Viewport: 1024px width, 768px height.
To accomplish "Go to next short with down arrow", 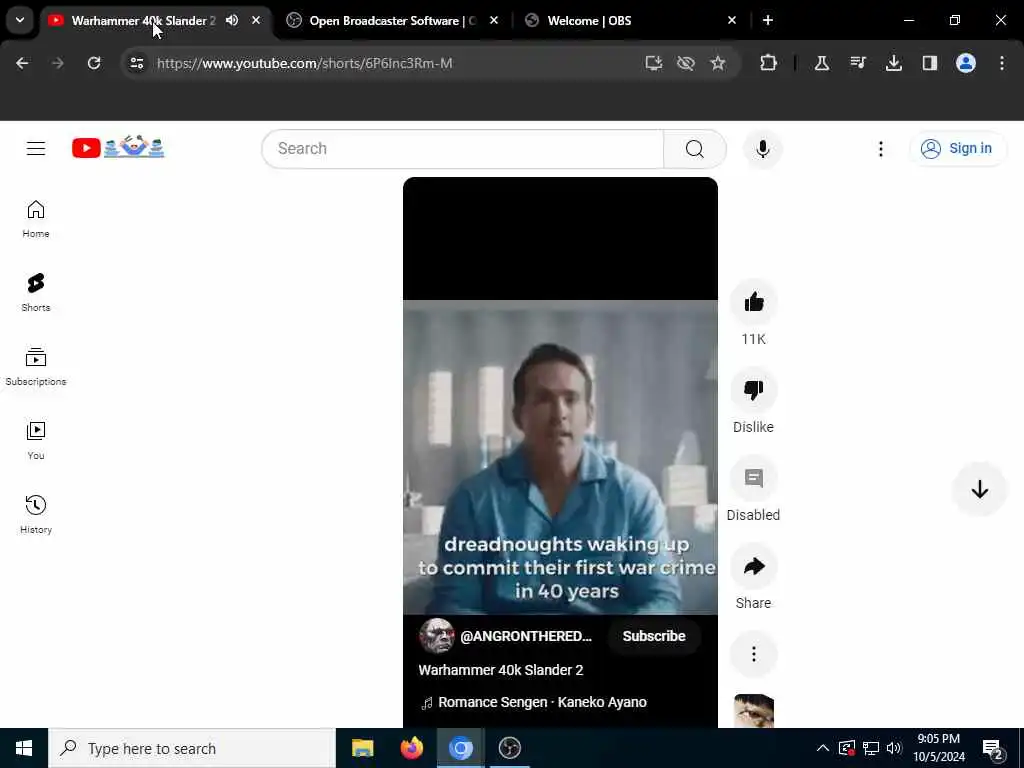I will pos(980,489).
